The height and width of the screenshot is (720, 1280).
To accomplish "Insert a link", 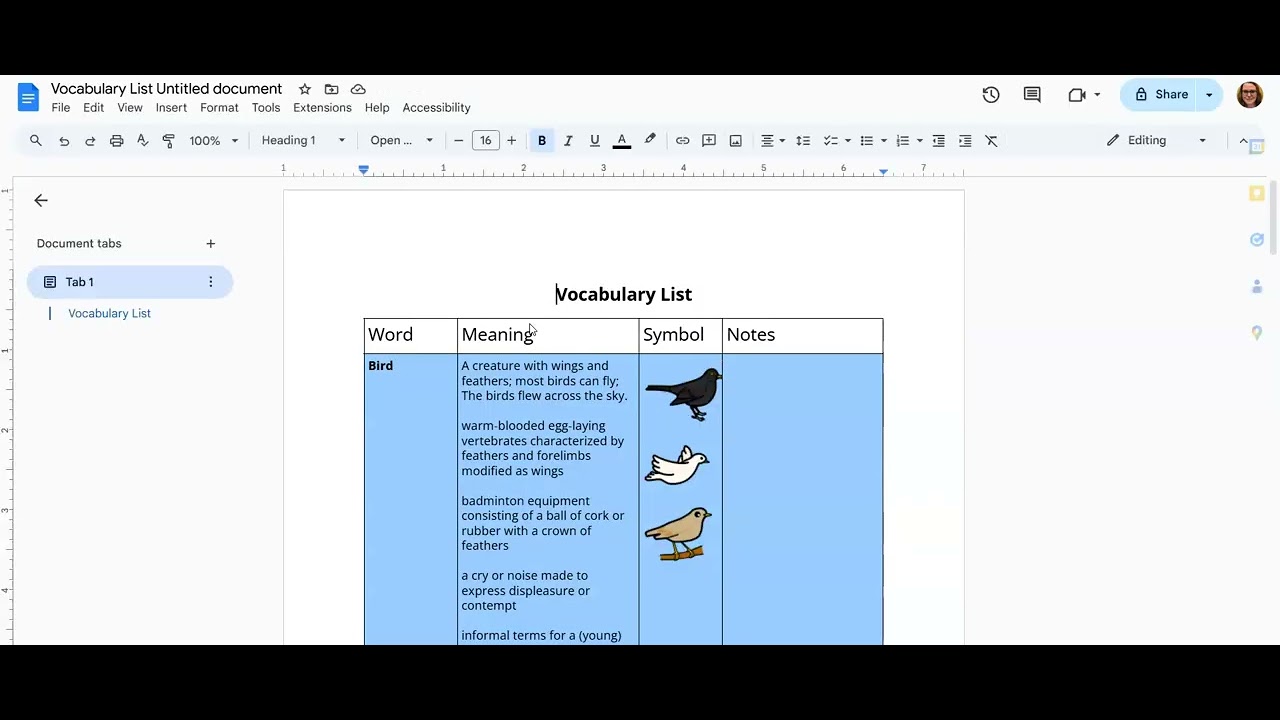I will [x=682, y=141].
